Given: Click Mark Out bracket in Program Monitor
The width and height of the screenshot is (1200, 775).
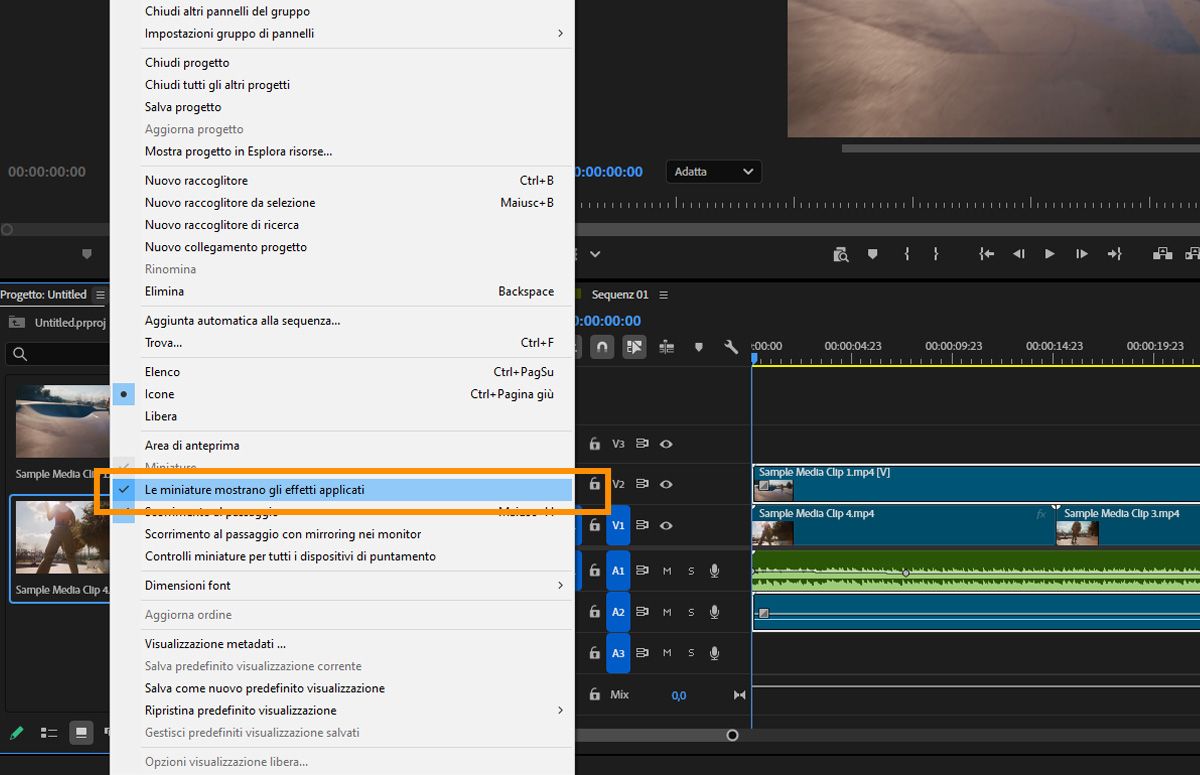Looking at the screenshot, I should [x=936, y=254].
